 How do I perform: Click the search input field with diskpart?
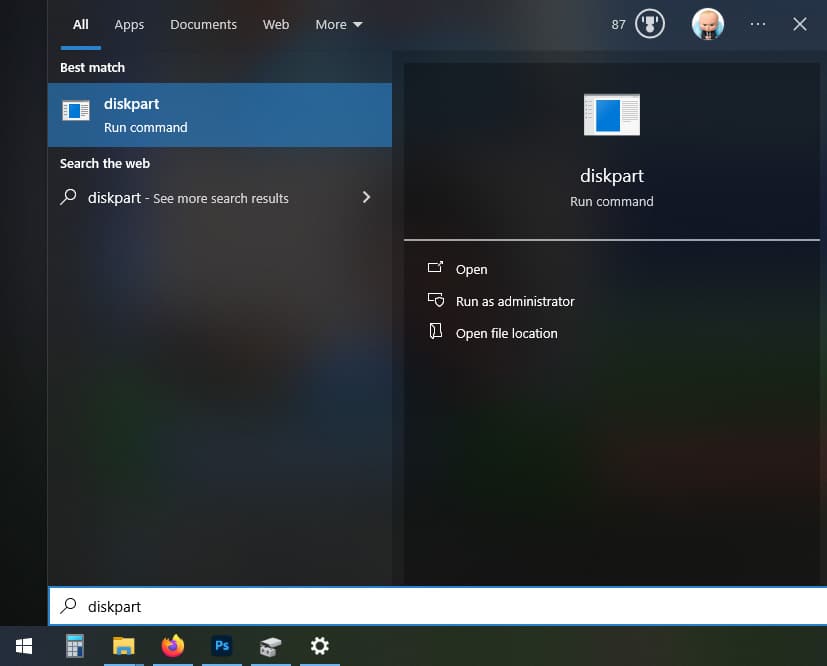tap(438, 606)
